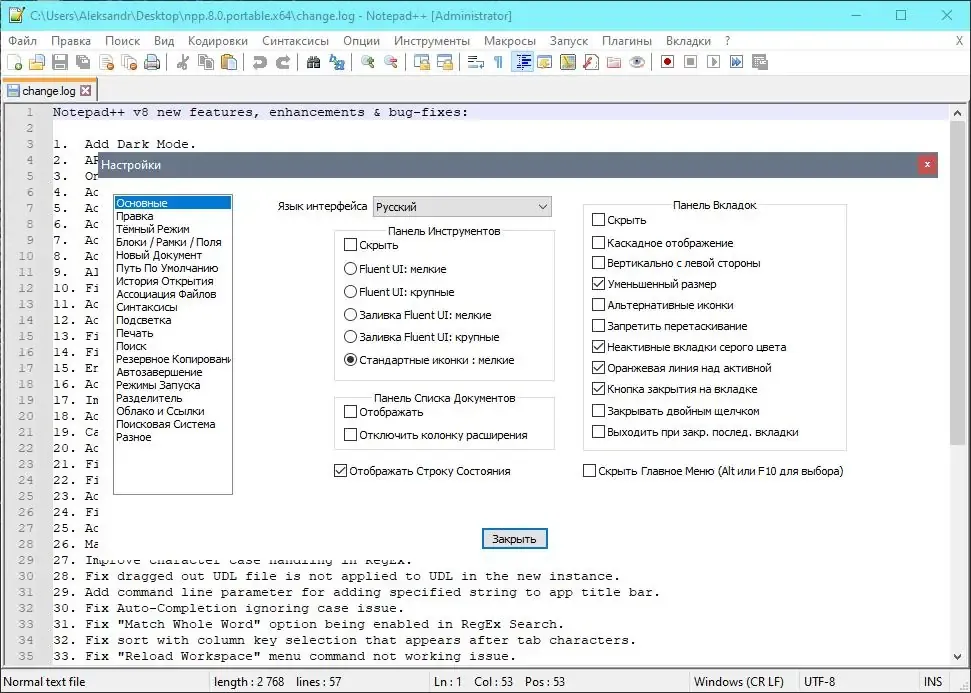Screen dimensions: 971x693
Task: Click the Print toolbar icon
Action: coord(152,62)
